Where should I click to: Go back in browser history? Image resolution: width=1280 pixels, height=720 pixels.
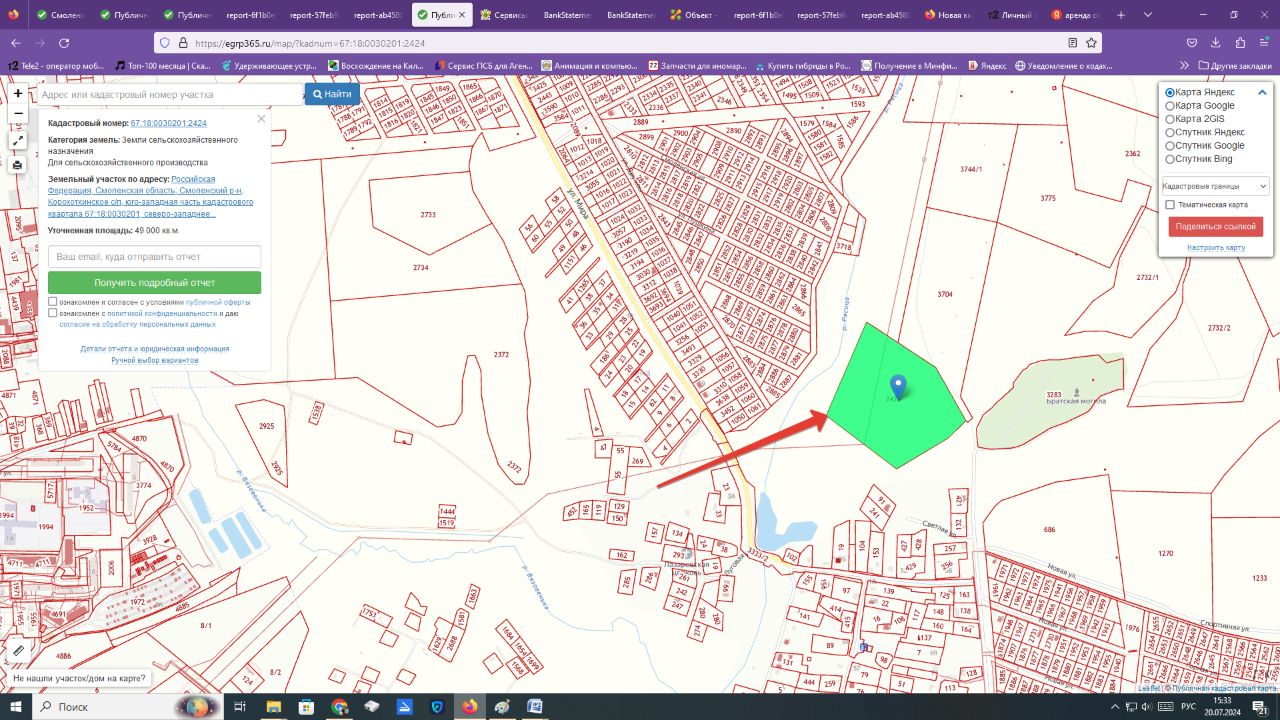(16, 43)
